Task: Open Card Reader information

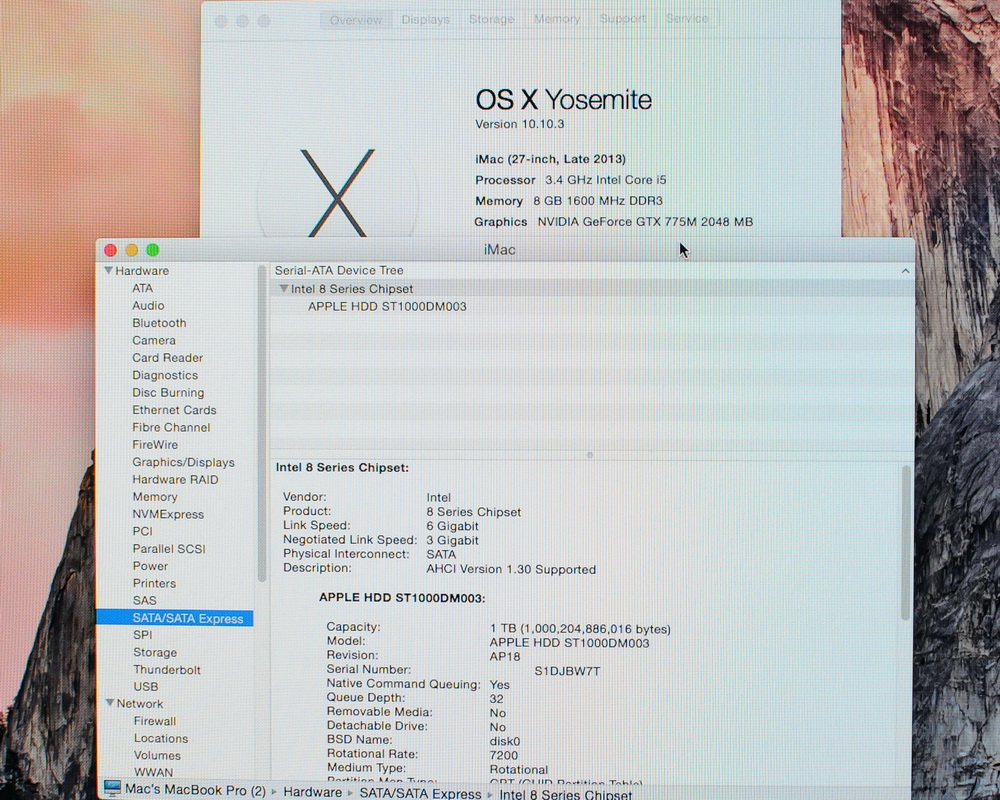Action: (167, 358)
